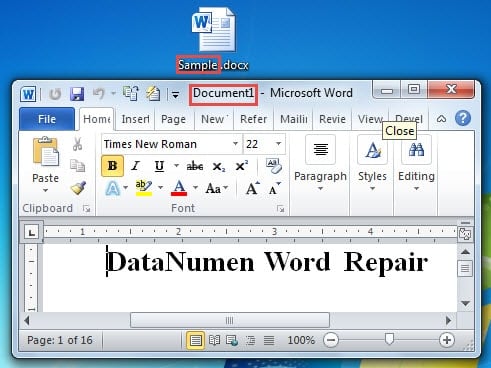Select the Format Painter brush
This screenshot has height=368, width=491.
[x=78, y=188]
